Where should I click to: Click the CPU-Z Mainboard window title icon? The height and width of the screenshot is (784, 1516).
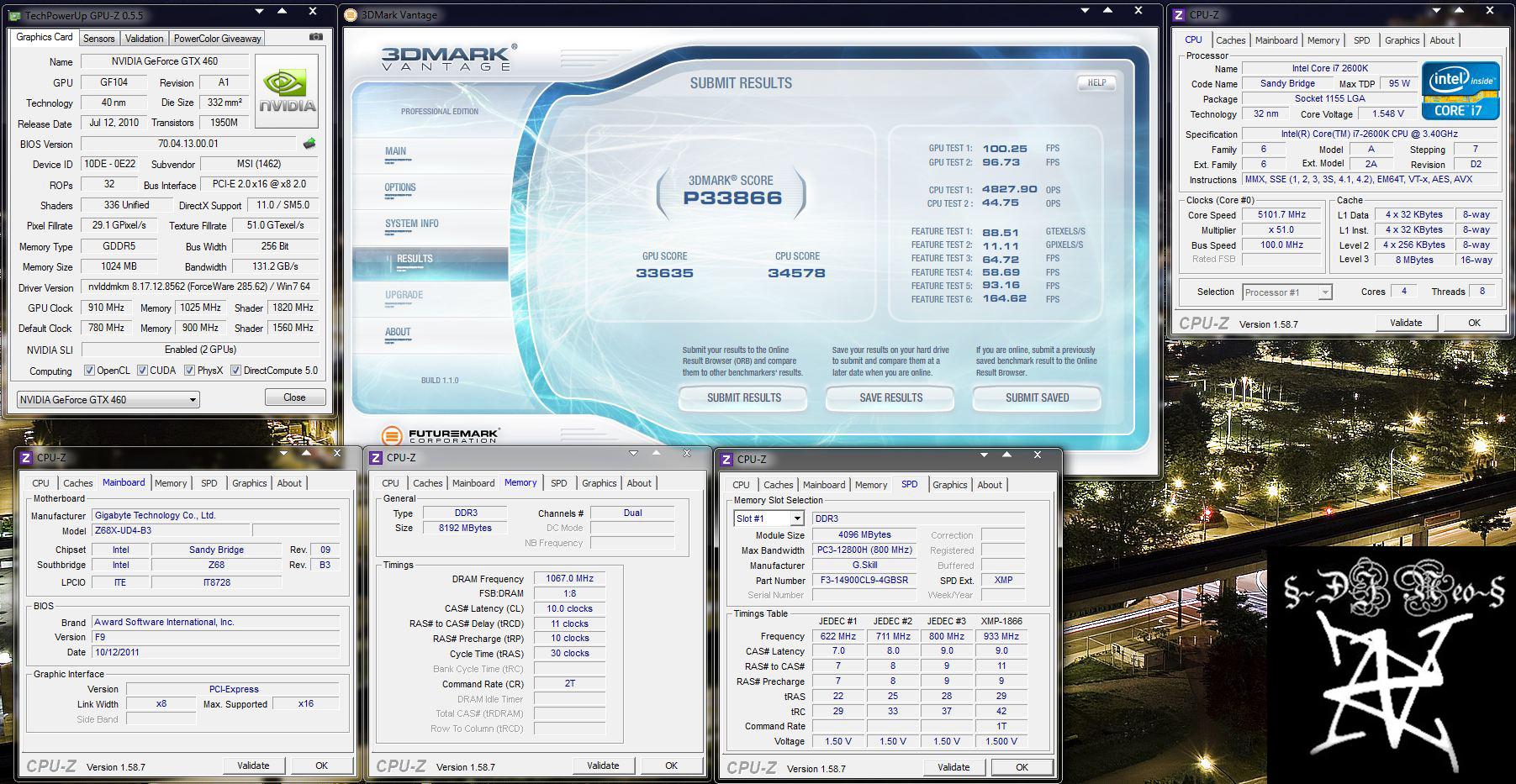[26, 458]
